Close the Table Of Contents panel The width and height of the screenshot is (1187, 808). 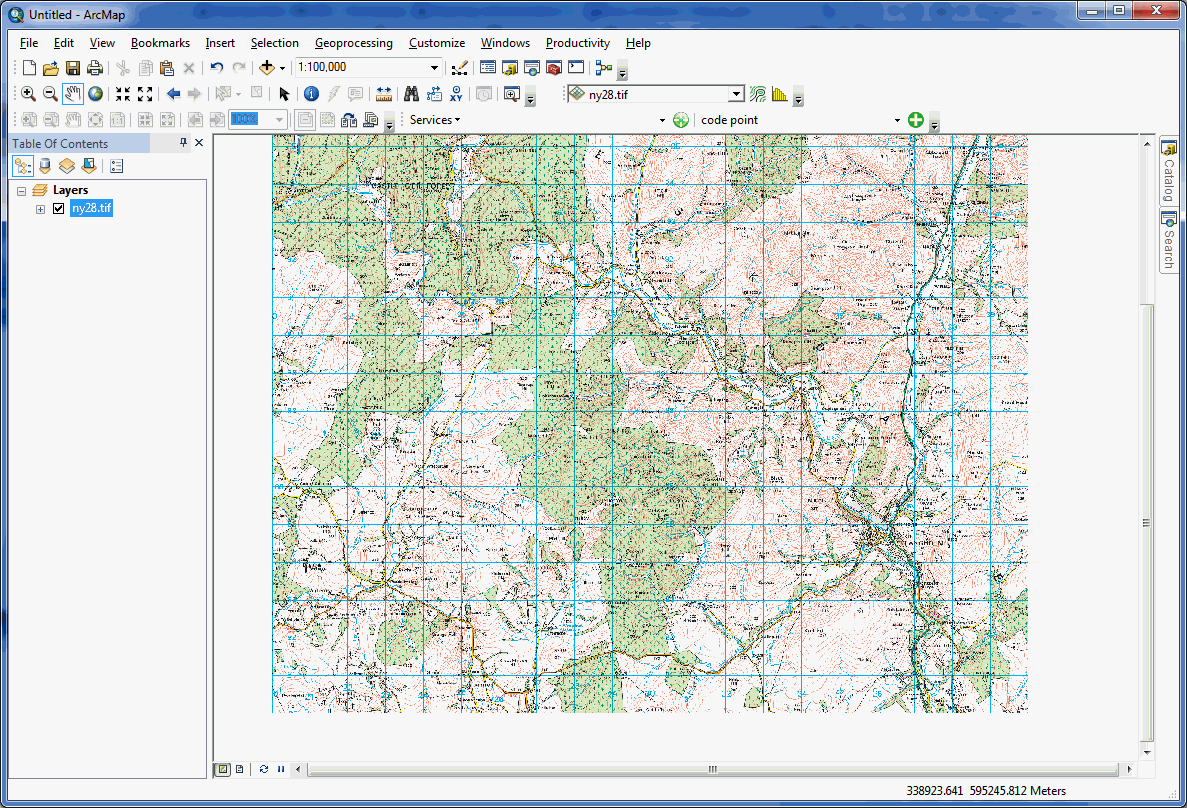coord(199,142)
